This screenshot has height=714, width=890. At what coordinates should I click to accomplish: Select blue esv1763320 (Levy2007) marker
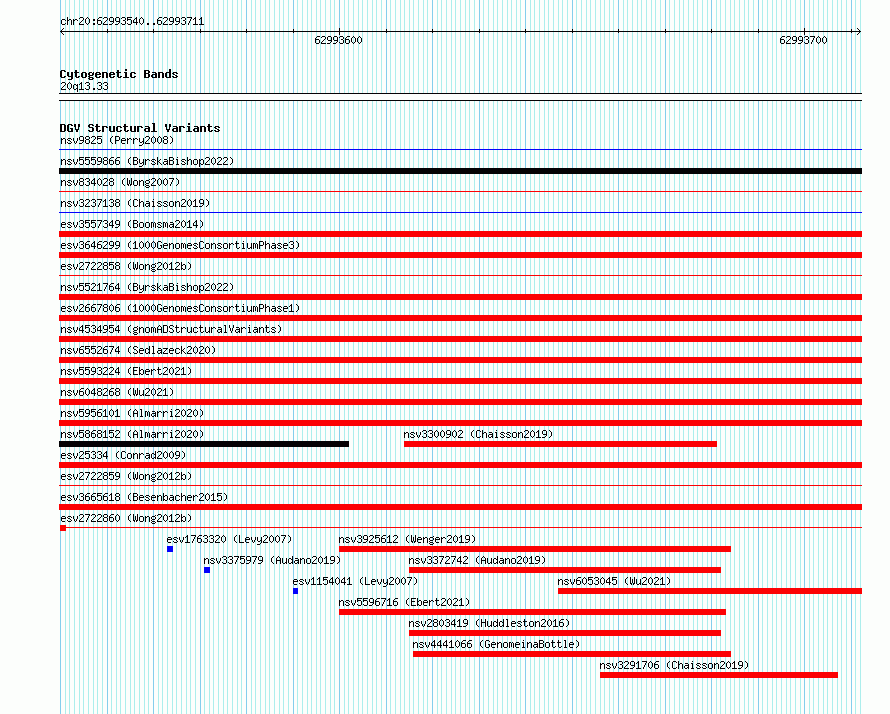click(x=170, y=549)
